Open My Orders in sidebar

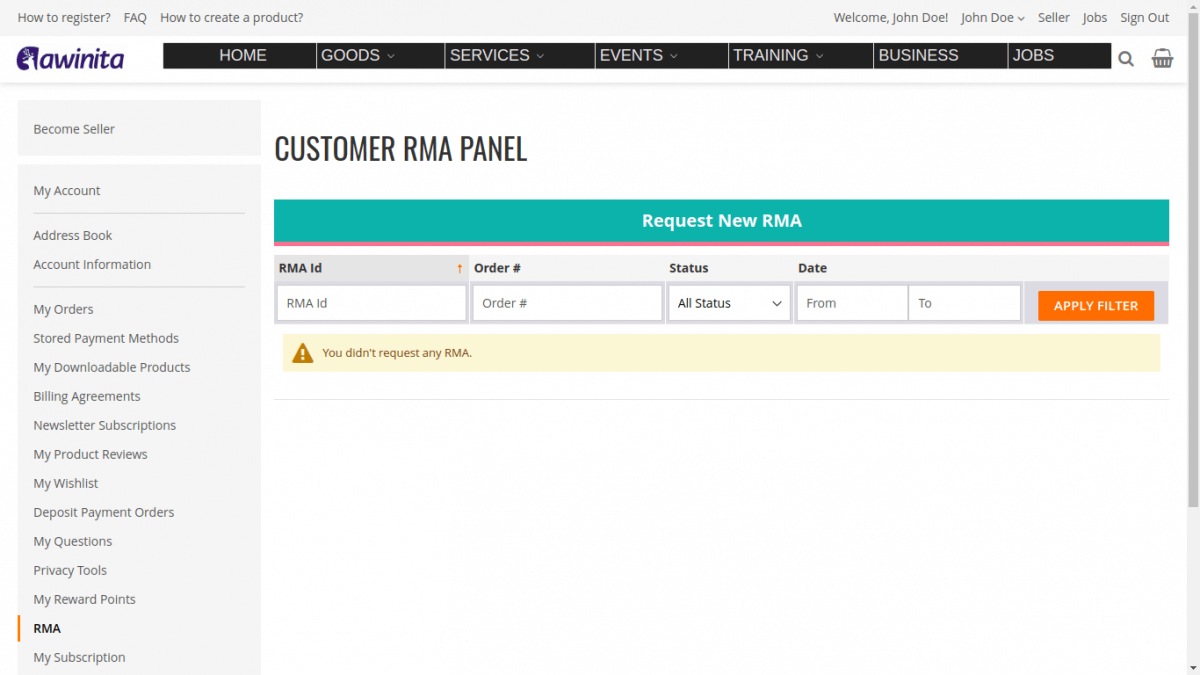[x=63, y=310]
